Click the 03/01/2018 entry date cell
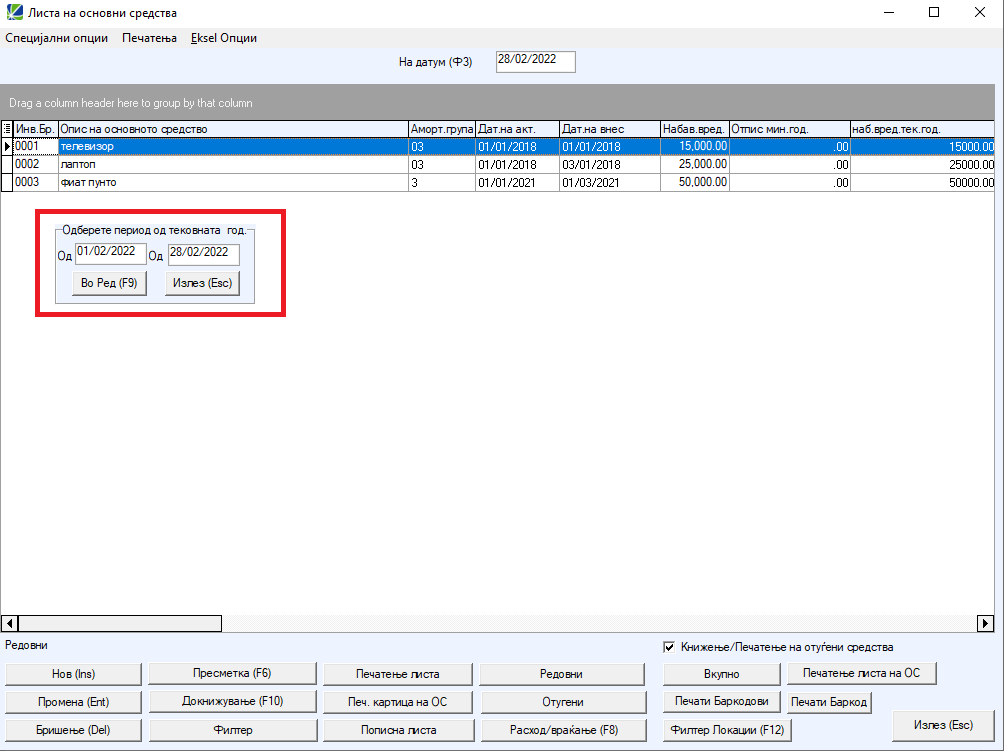 610,165
